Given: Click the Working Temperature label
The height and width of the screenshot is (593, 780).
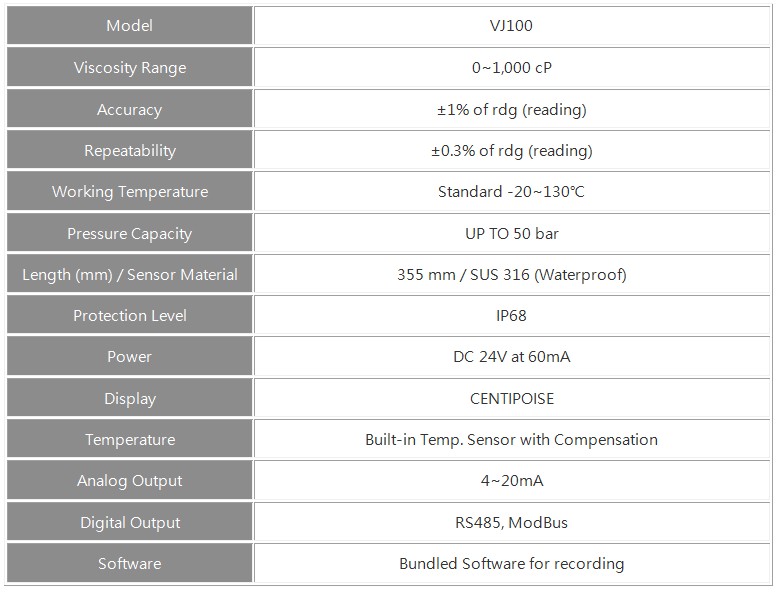Looking at the screenshot, I should pyautogui.click(x=129, y=192).
